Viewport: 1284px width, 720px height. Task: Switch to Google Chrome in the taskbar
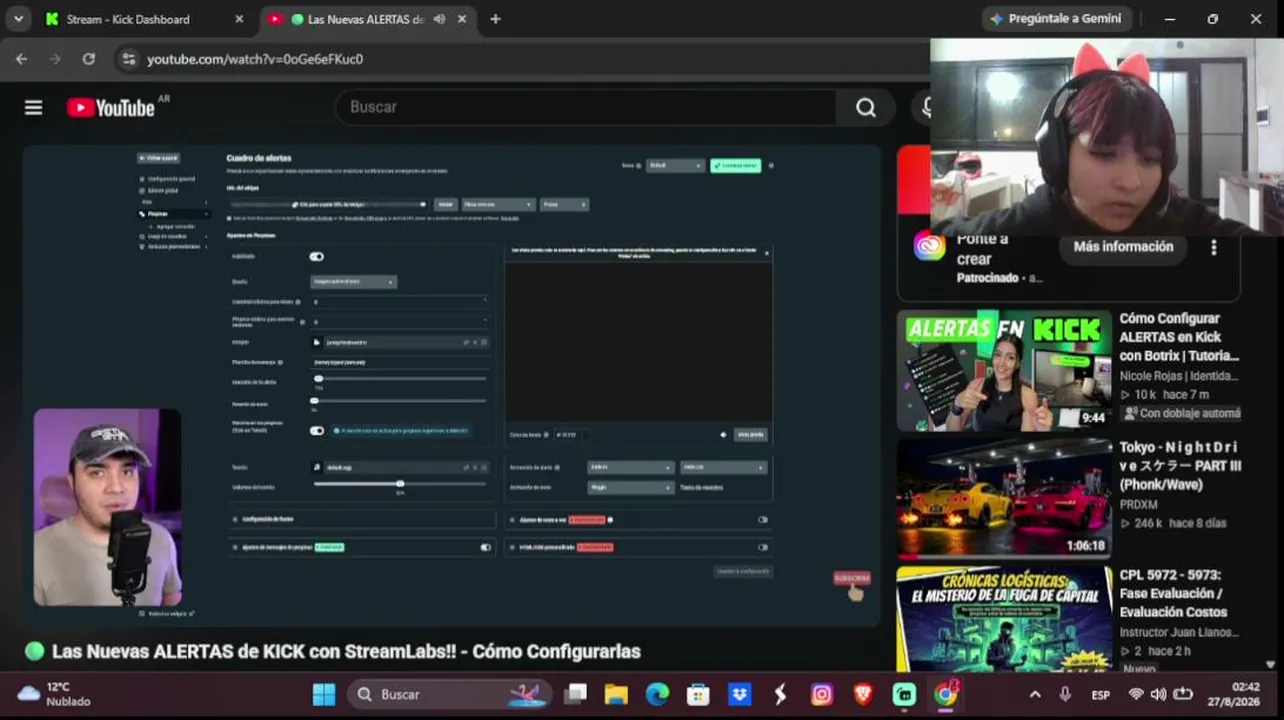[945, 694]
